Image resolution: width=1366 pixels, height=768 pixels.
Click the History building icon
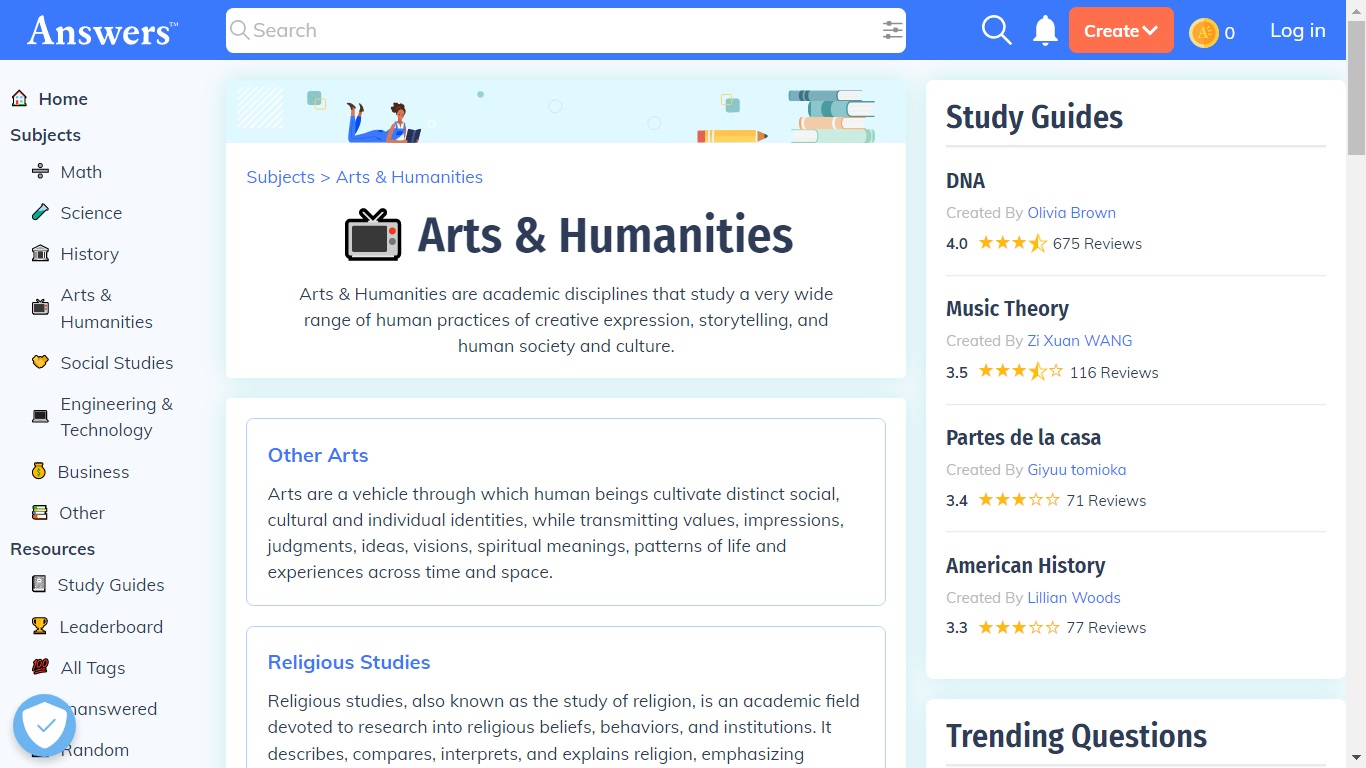tap(40, 253)
